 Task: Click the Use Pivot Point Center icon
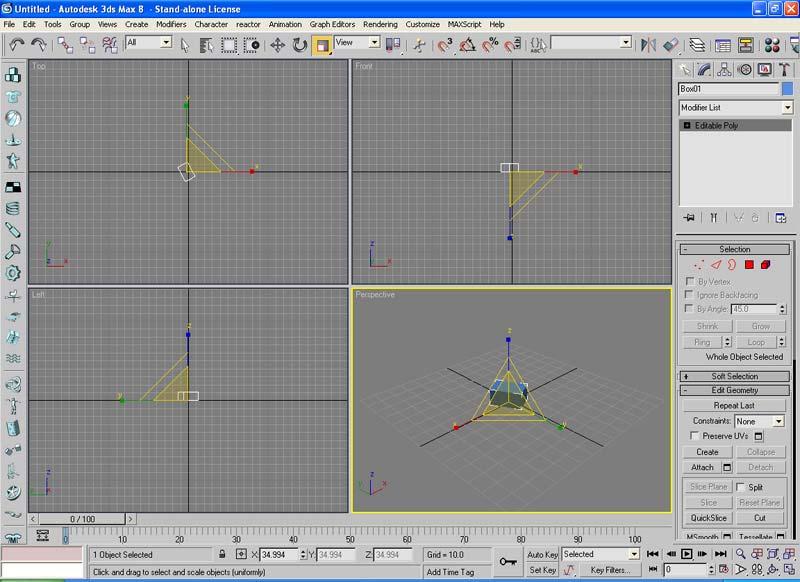[393, 45]
